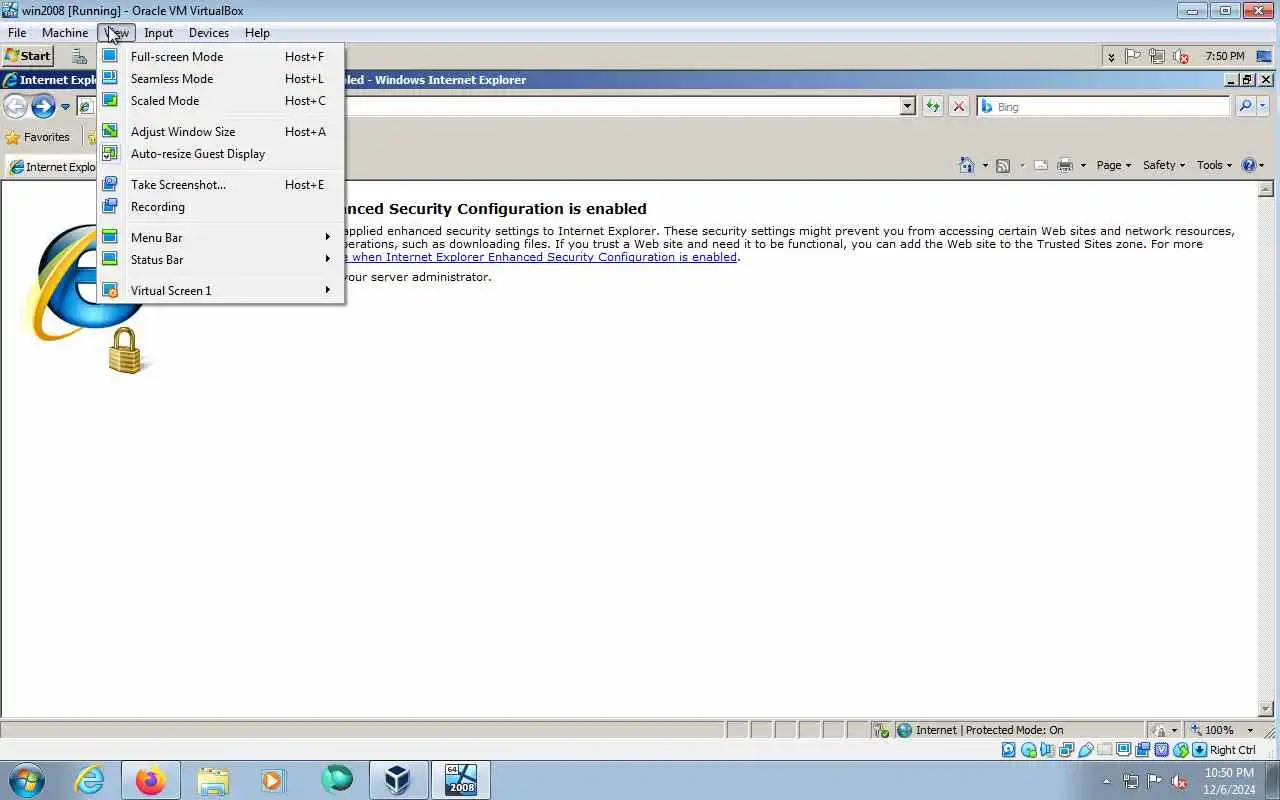Open search provider dropdown arrow
The image size is (1280, 800).
[1263, 106]
